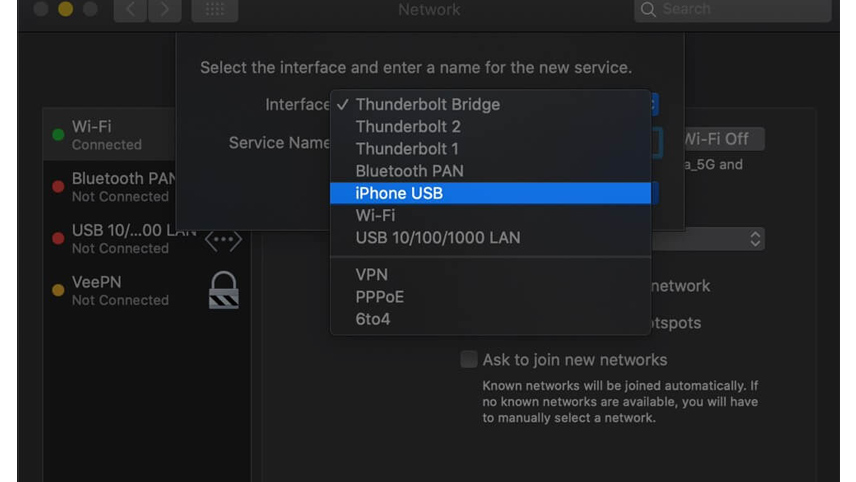Choose 6to4 from the list

(x=490, y=319)
